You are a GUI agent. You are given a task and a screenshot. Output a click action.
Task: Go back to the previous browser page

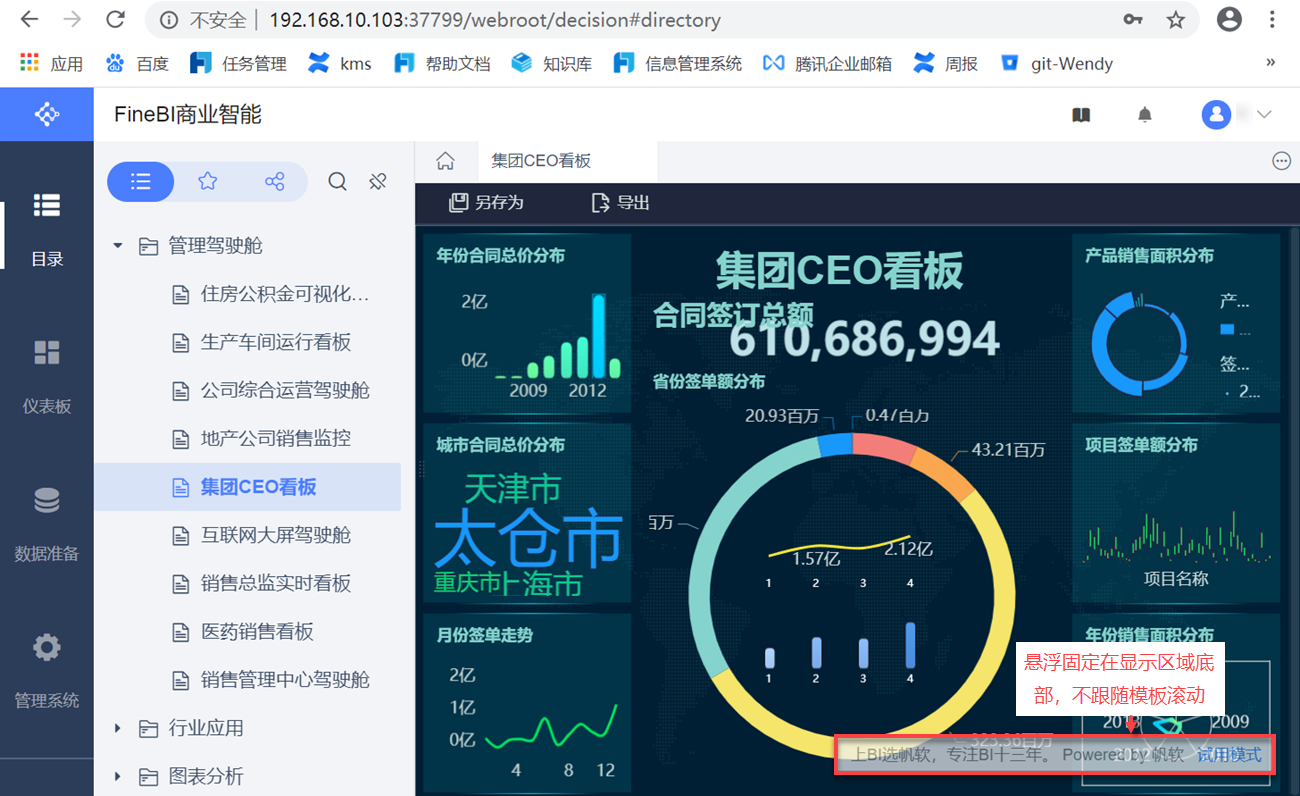click(x=29, y=20)
